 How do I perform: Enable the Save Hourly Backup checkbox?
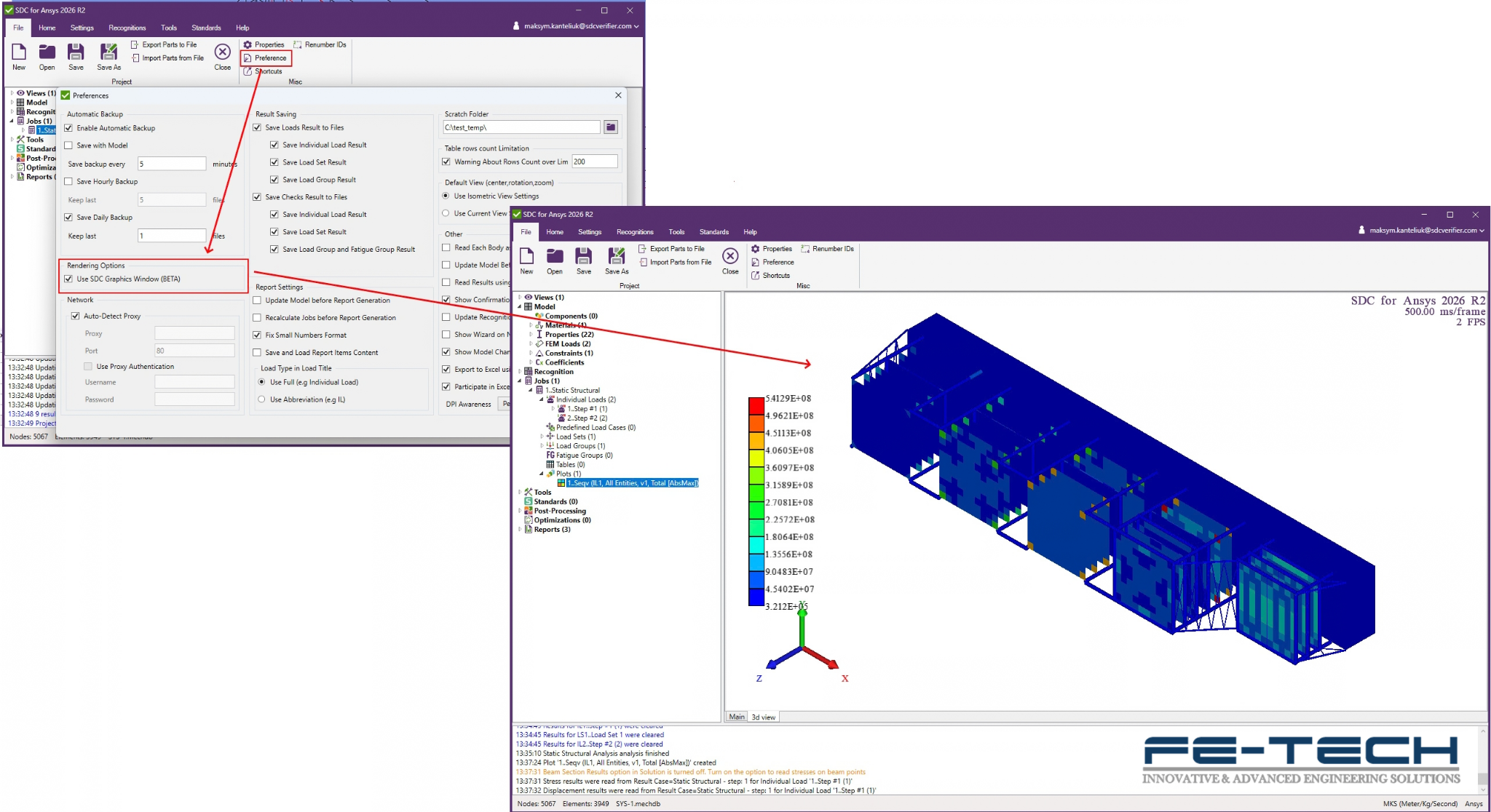(x=68, y=182)
